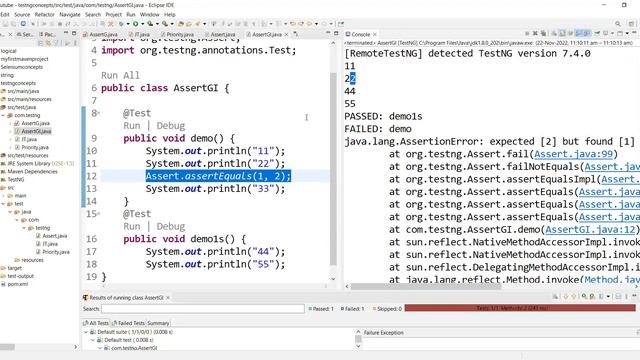Expand the main folder under src

coord(4,196)
